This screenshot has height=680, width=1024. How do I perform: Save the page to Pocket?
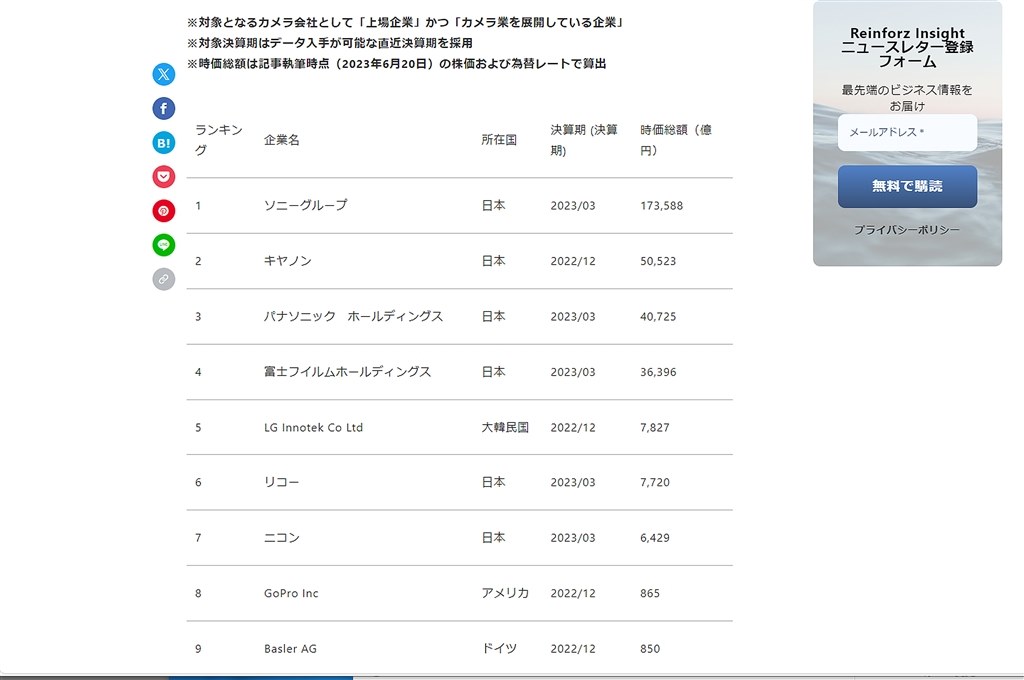163,176
